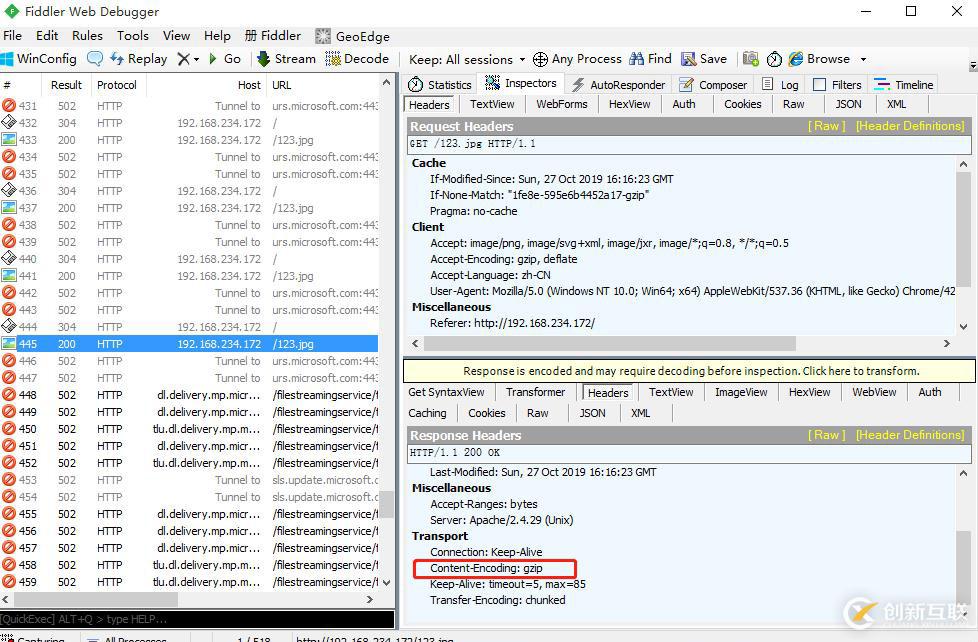Select response Transformer tab

[x=535, y=392]
